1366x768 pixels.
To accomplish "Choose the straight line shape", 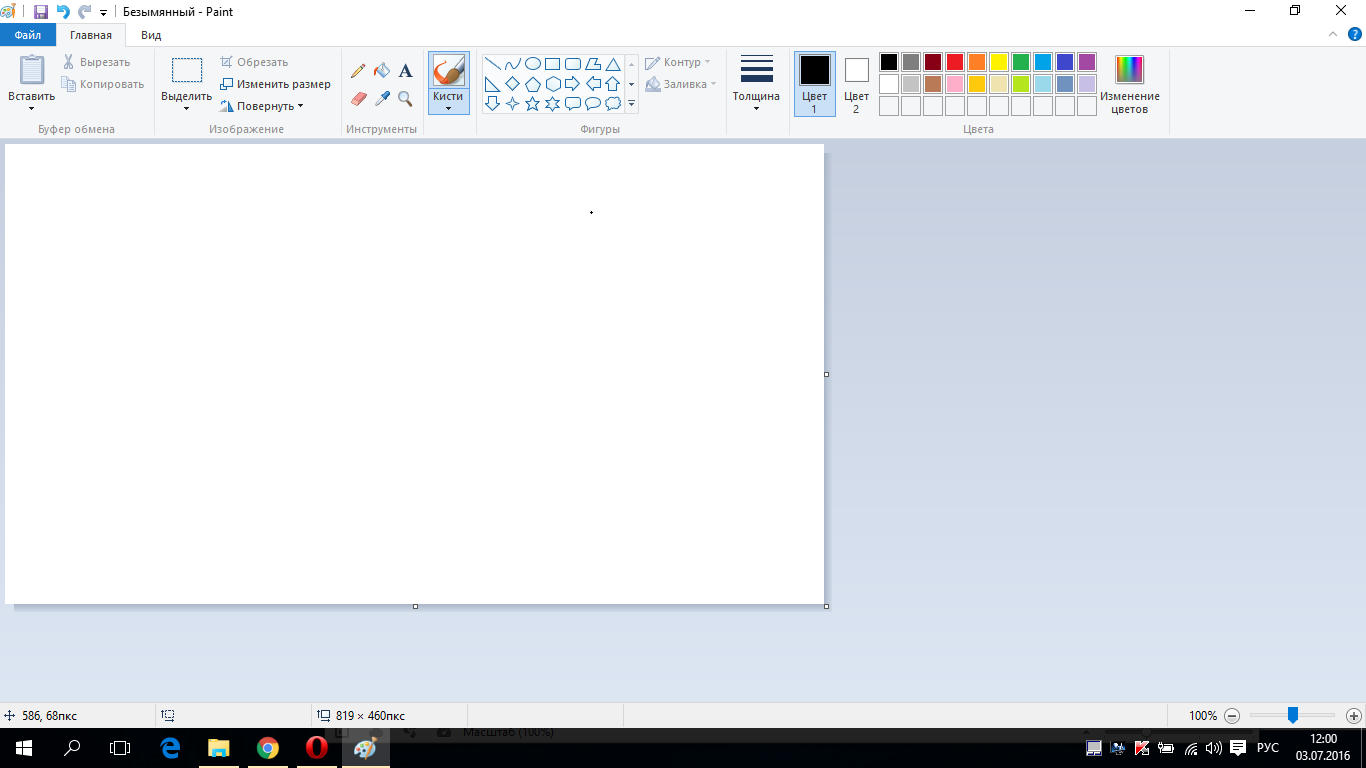I will [493, 64].
